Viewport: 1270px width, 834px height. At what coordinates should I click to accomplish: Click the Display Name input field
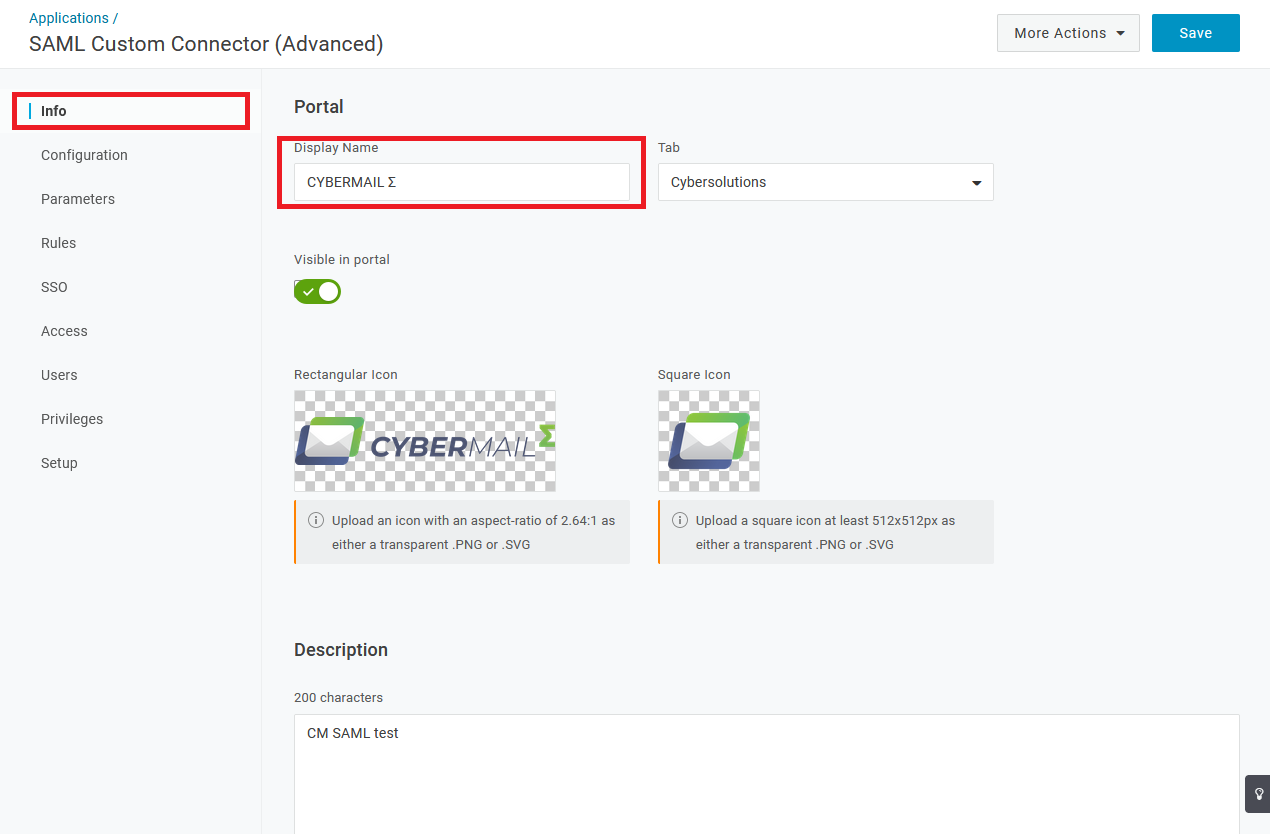(x=462, y=182)
